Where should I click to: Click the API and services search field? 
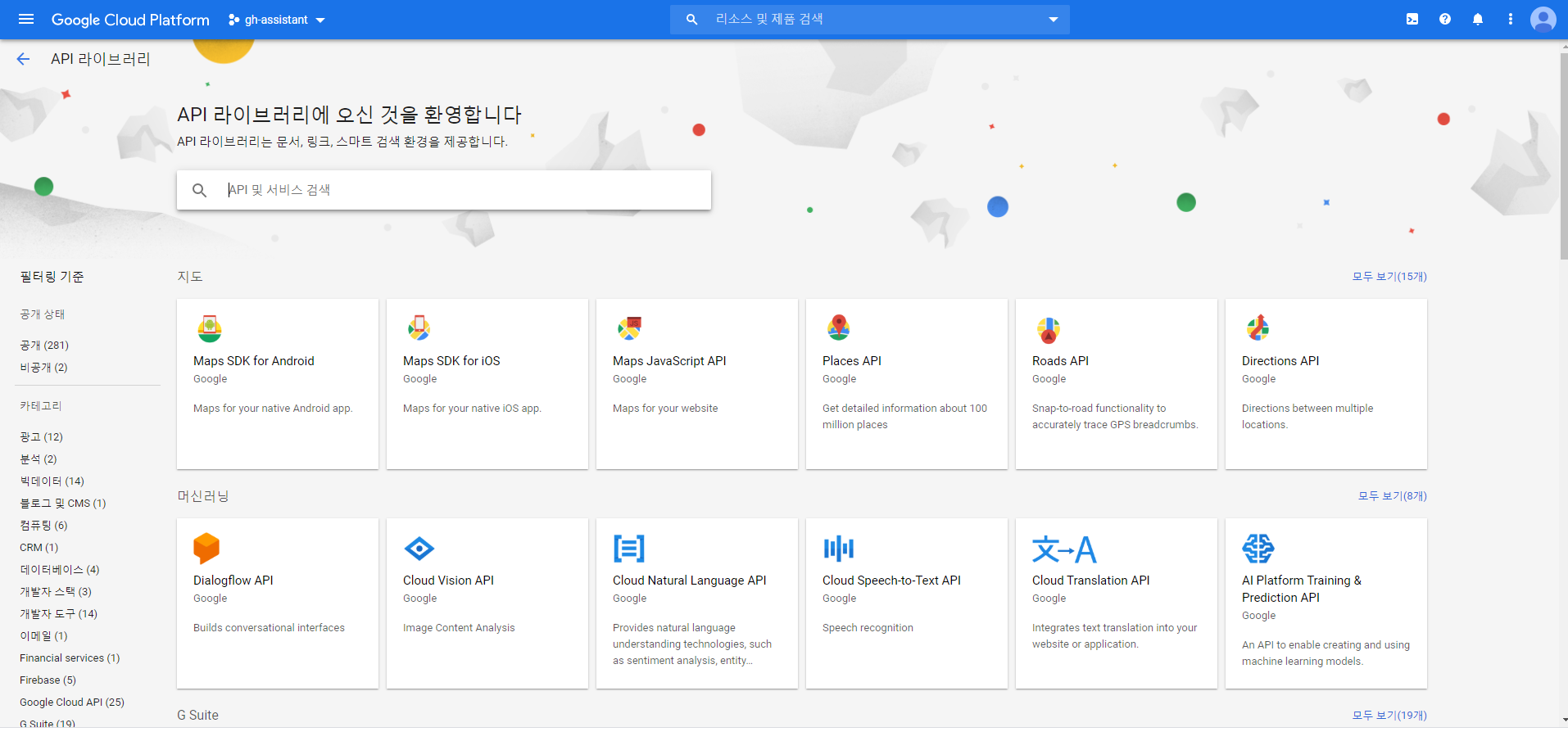click(x=444, y=190)
